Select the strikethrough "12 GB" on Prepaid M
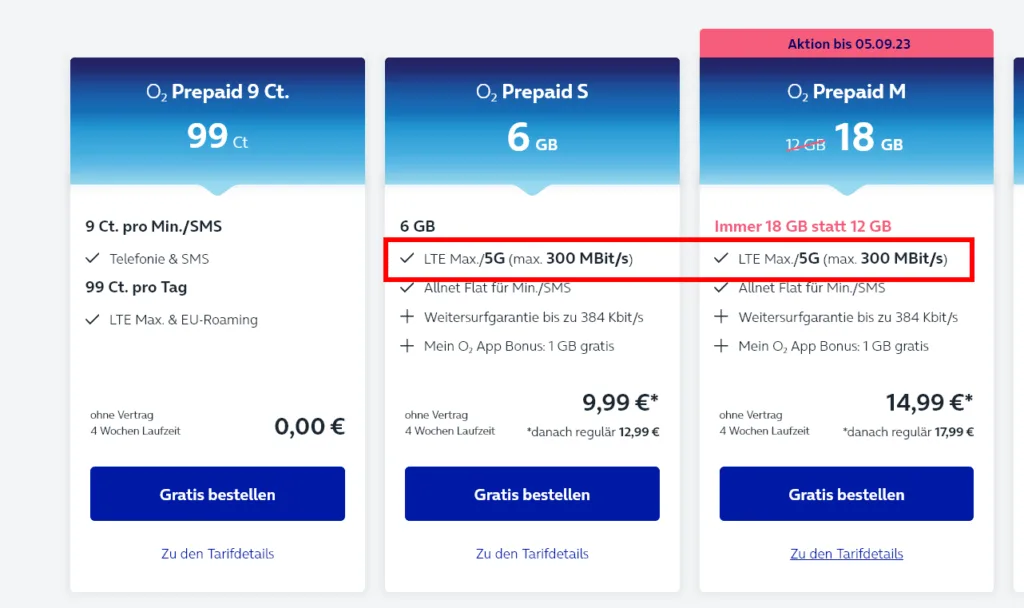 (805, 144)
